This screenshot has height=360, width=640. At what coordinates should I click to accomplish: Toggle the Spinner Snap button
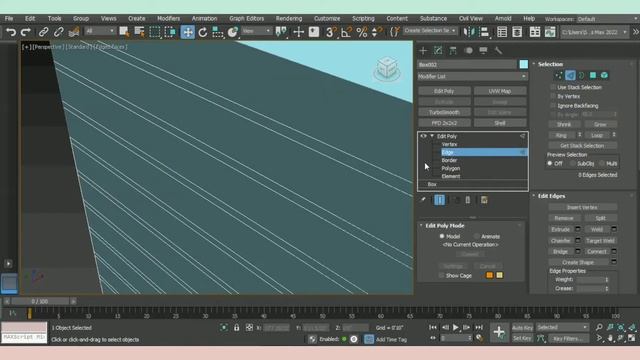click(x=377, y=32)
